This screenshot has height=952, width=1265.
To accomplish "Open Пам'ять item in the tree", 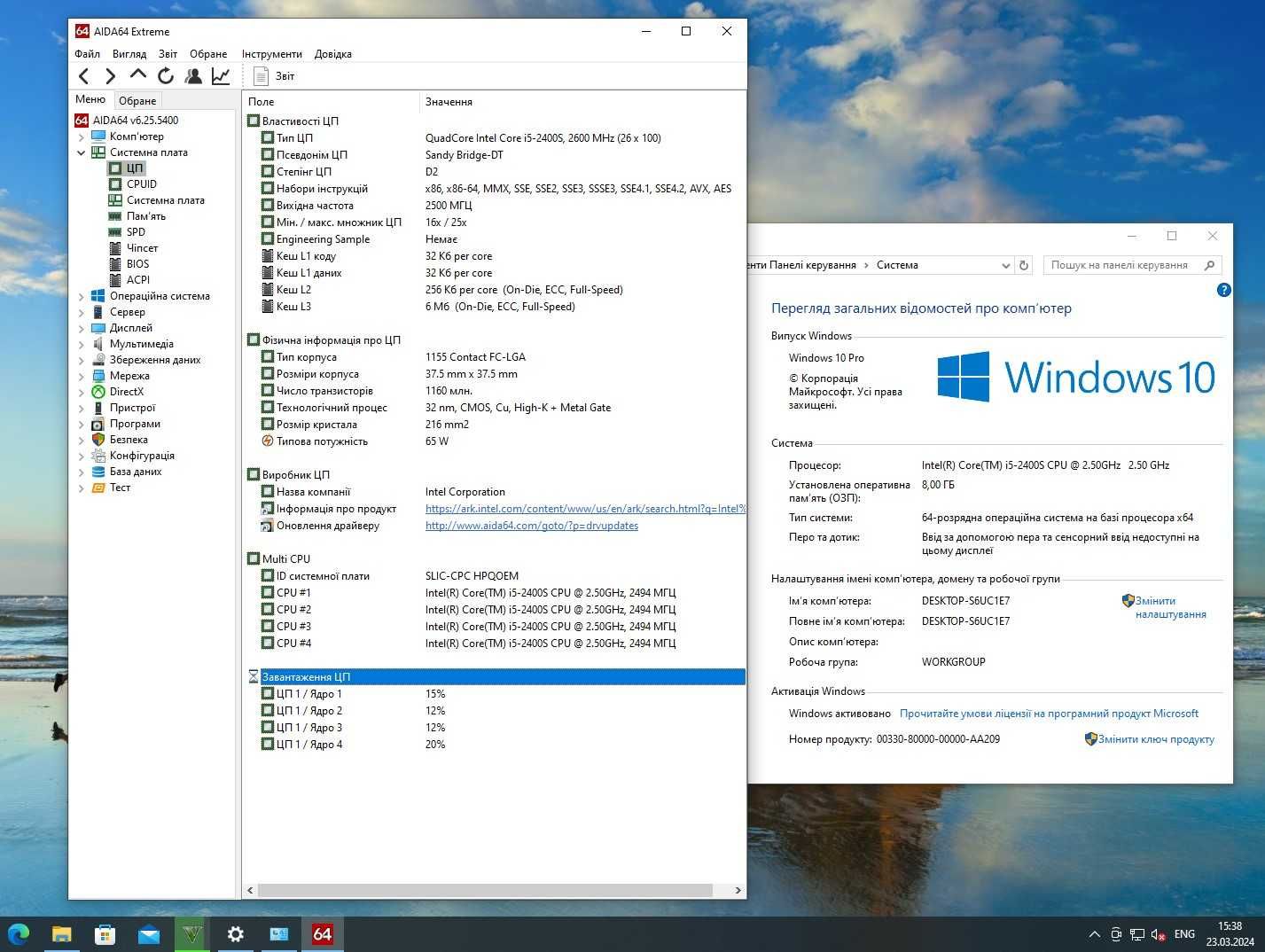I will tap(146, 216).
